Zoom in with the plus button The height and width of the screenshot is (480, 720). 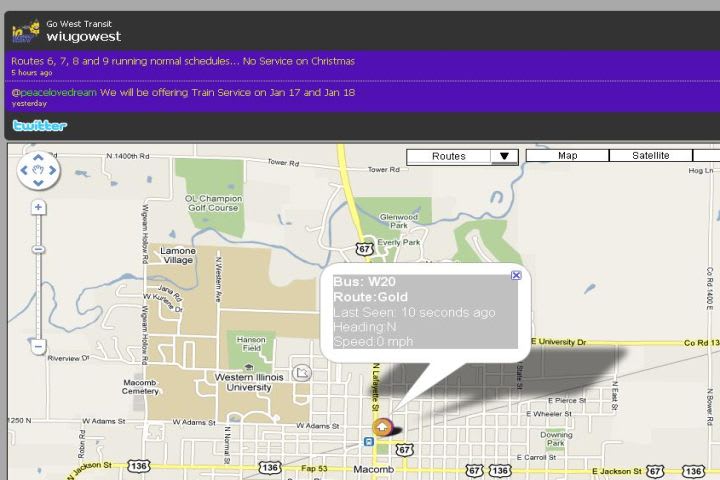39,208
